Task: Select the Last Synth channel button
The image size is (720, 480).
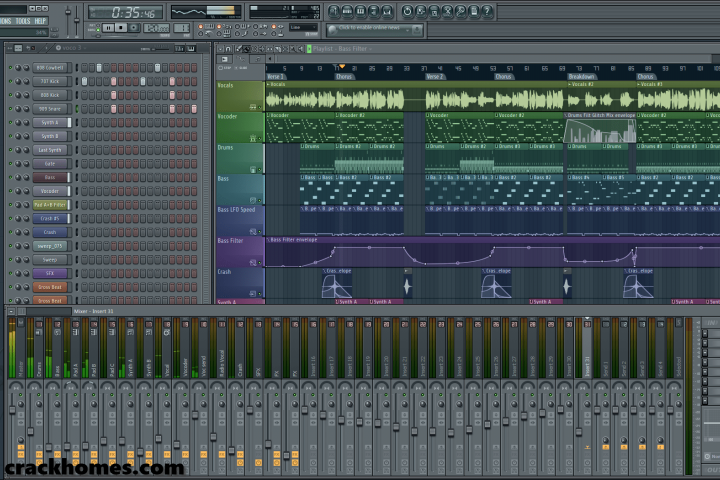Action: point(50,150)
